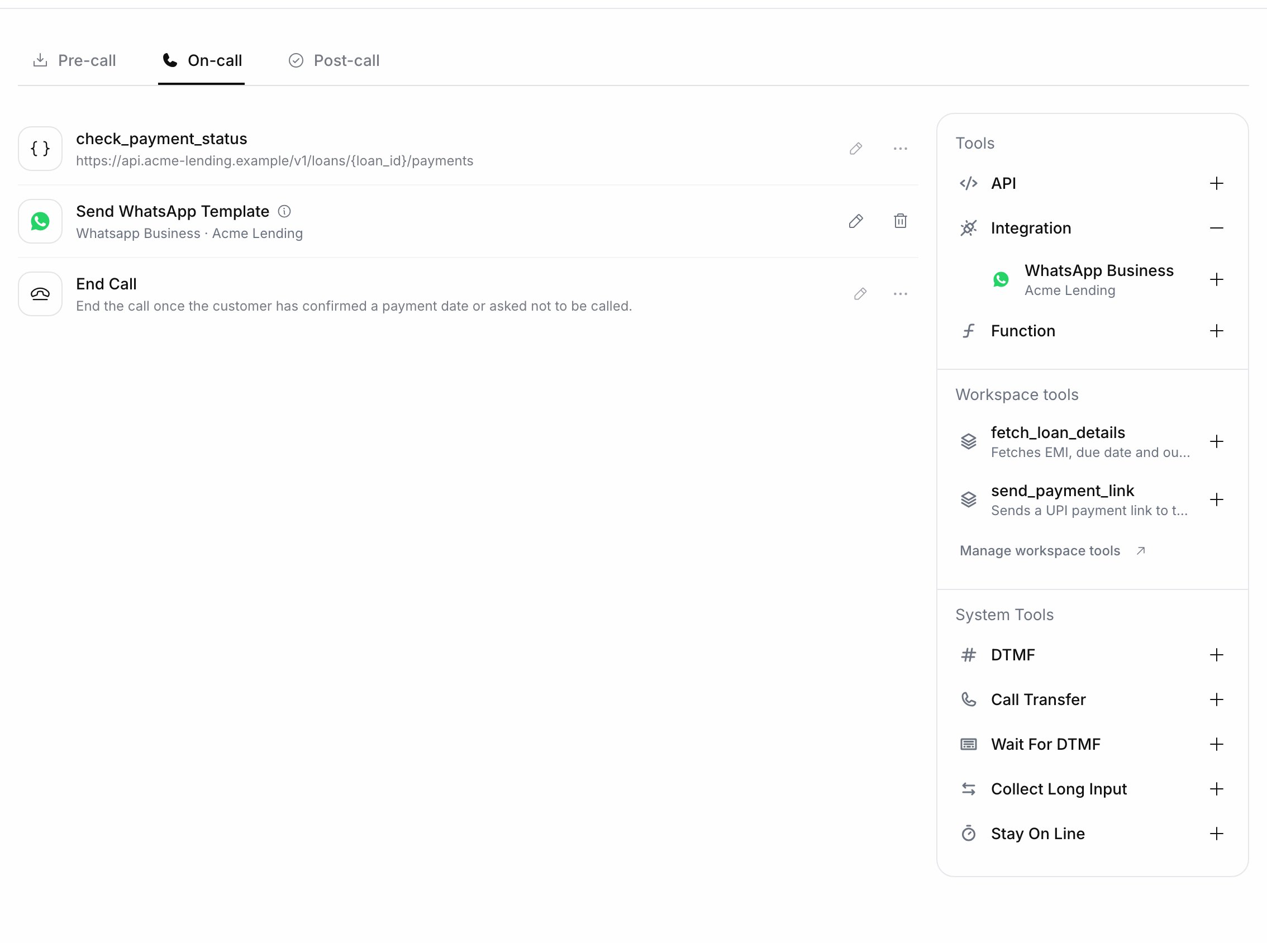The image size is (1267, 952).
Task: Click the WhatsApp logo of Send WhatsApp Template
Action: [40, 221]
